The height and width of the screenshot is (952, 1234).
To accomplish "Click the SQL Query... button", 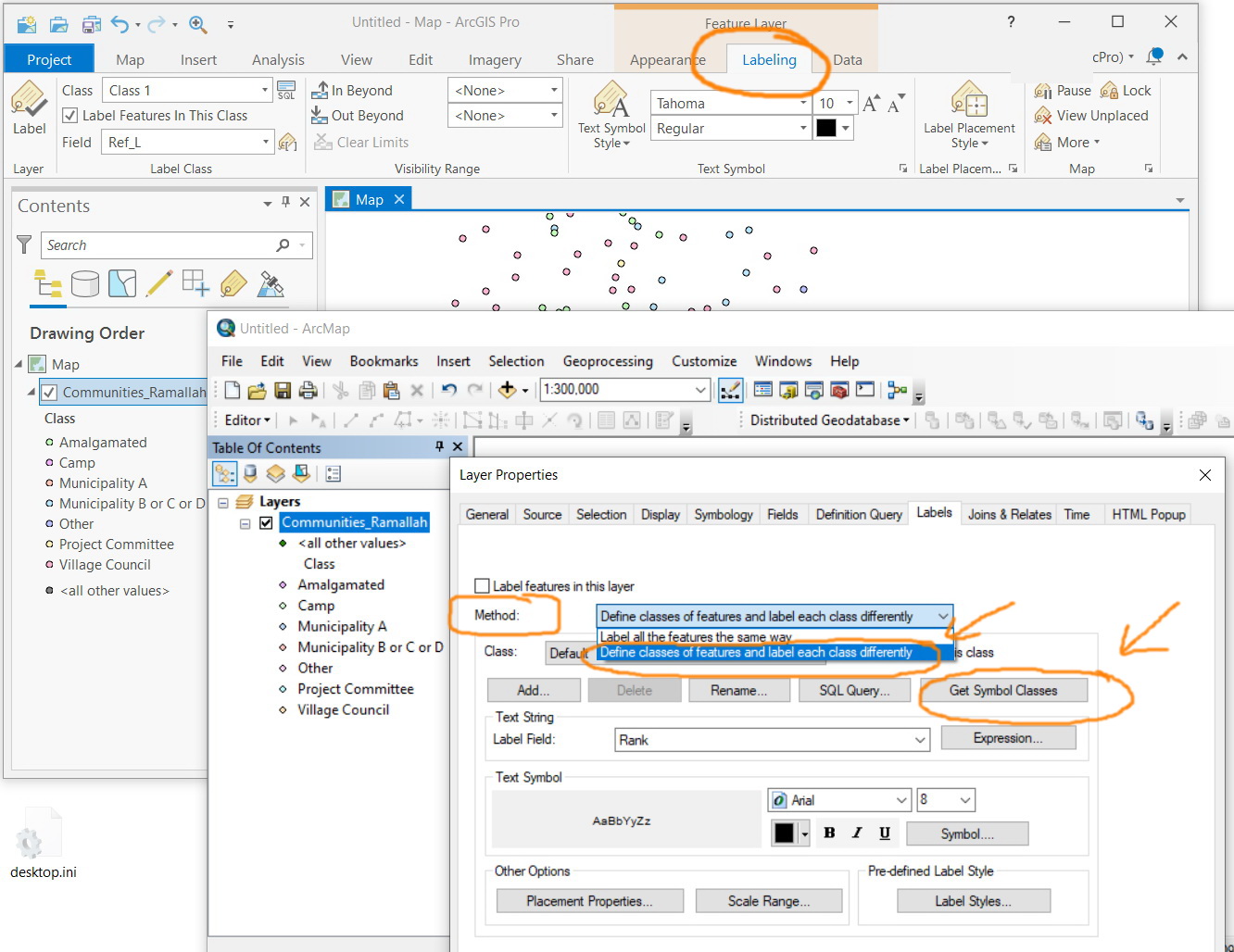I will [x=854, y=690].
